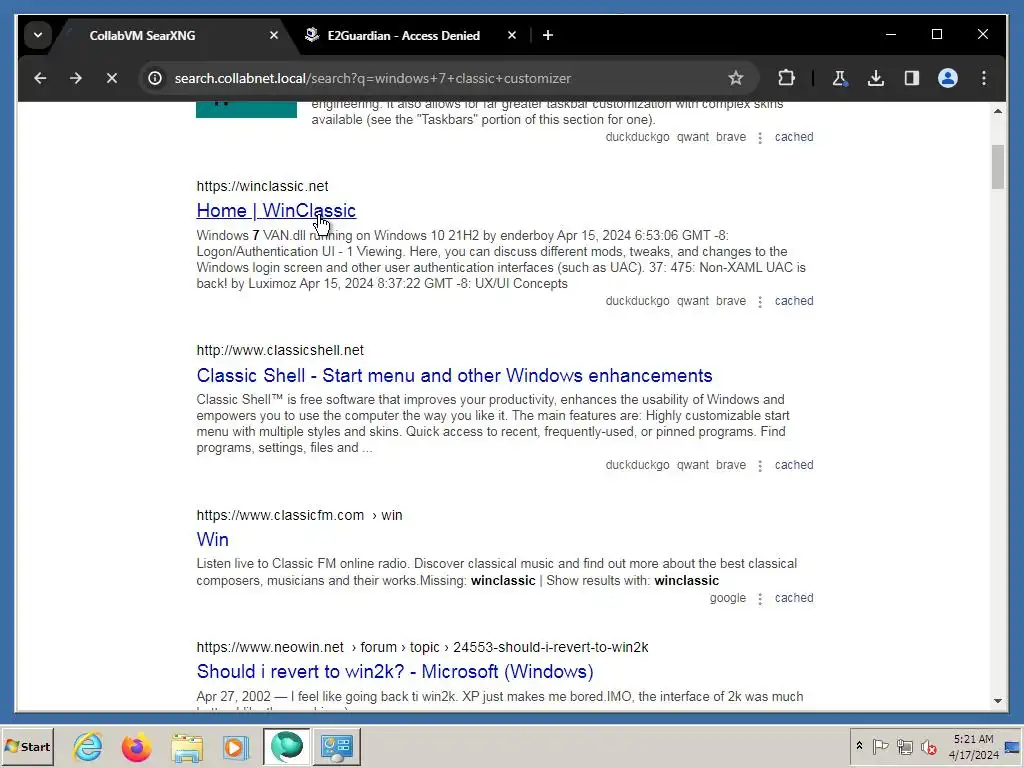Click duckduckgo engine under Classic Shell result
This screenshot has height=768, width=1024.
coord(637,465)
